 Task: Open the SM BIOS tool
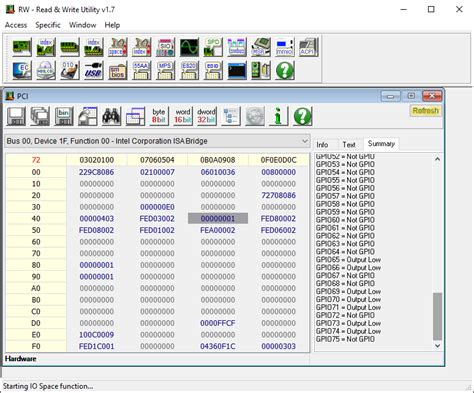tap(117, 70)
